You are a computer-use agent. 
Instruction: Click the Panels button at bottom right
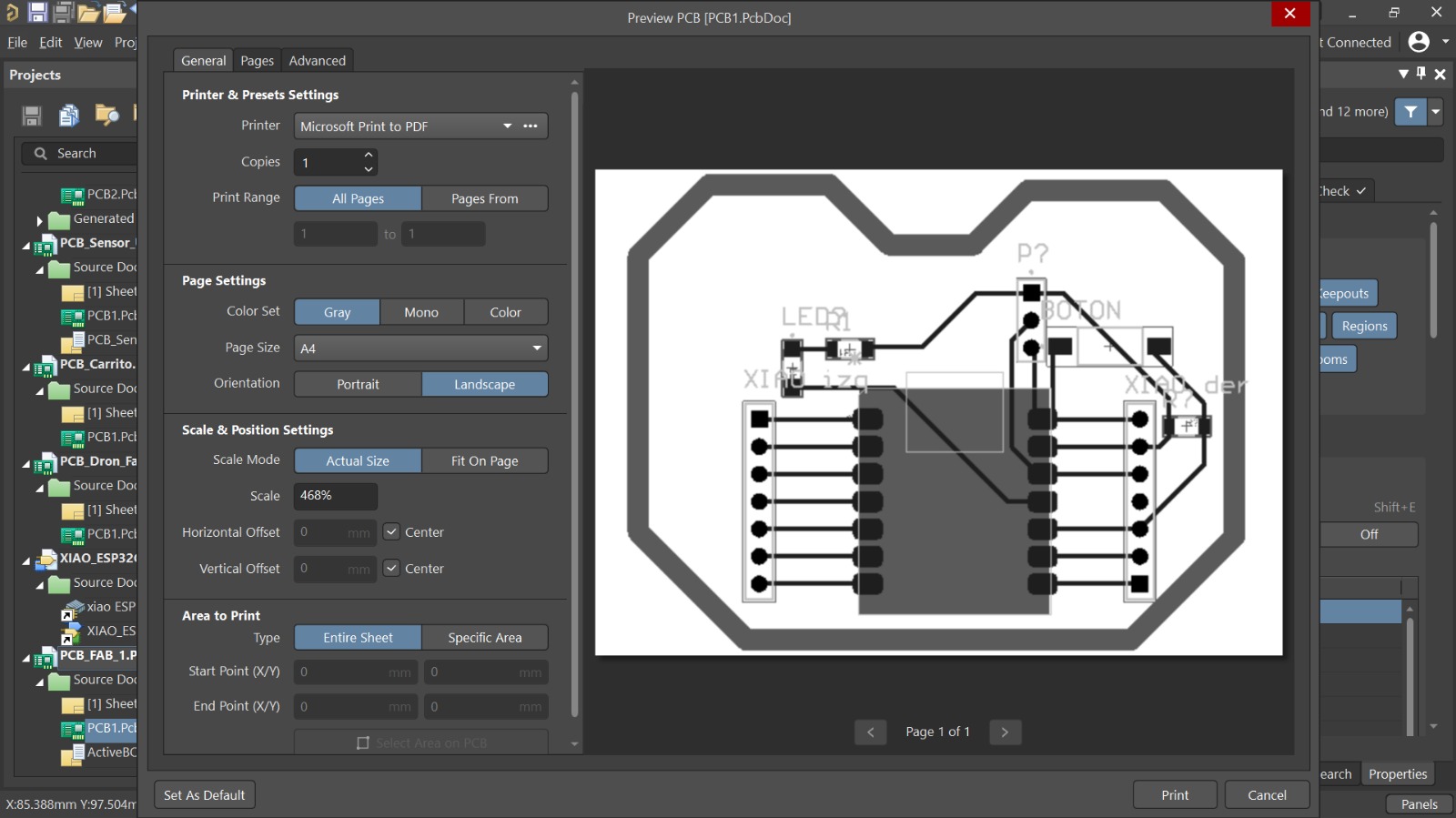(1419, 803)
